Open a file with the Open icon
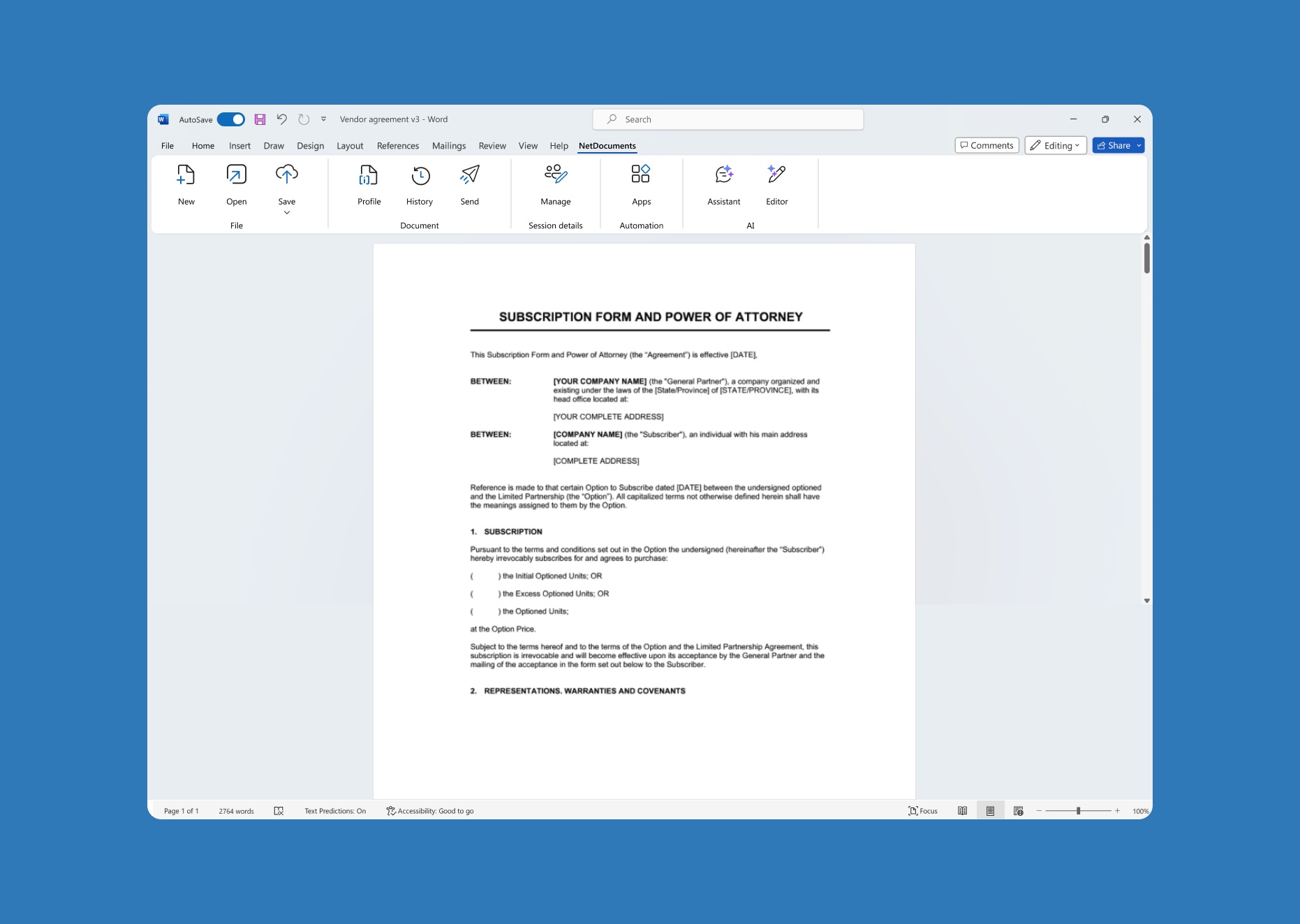Viewport: 1300px width, 924px height. click(x=237, y=175)
